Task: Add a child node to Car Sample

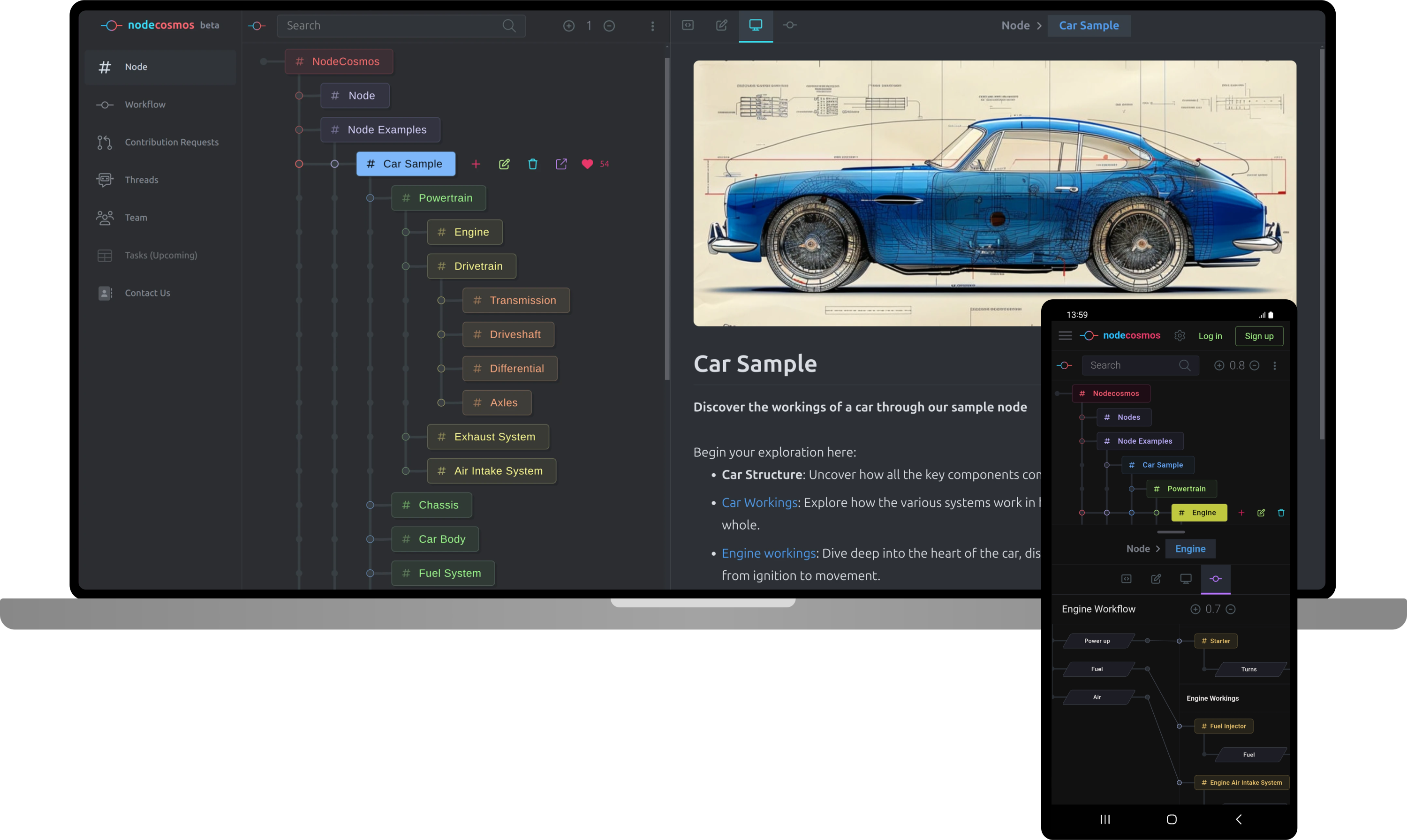Action: pos(476,164)
